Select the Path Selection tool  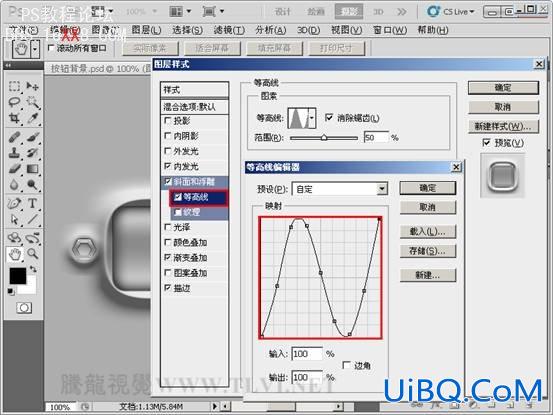point(14,219)
